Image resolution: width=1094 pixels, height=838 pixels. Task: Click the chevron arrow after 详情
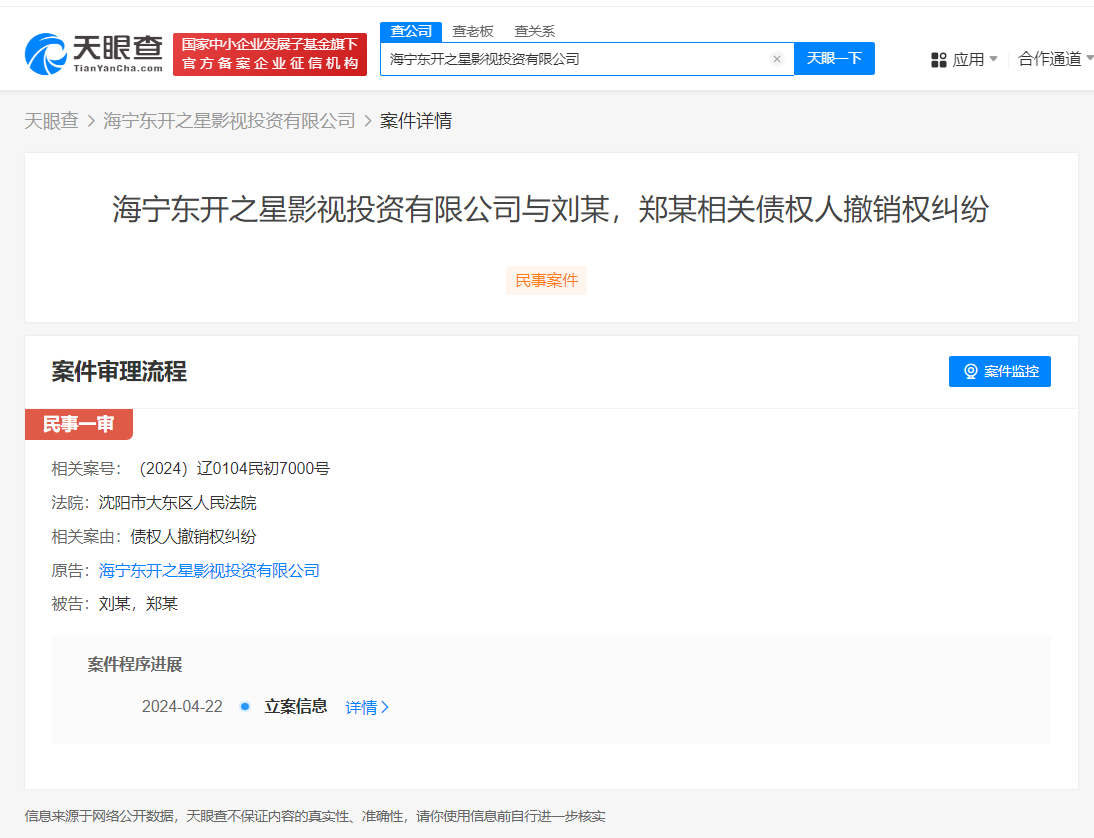point(385,707)
